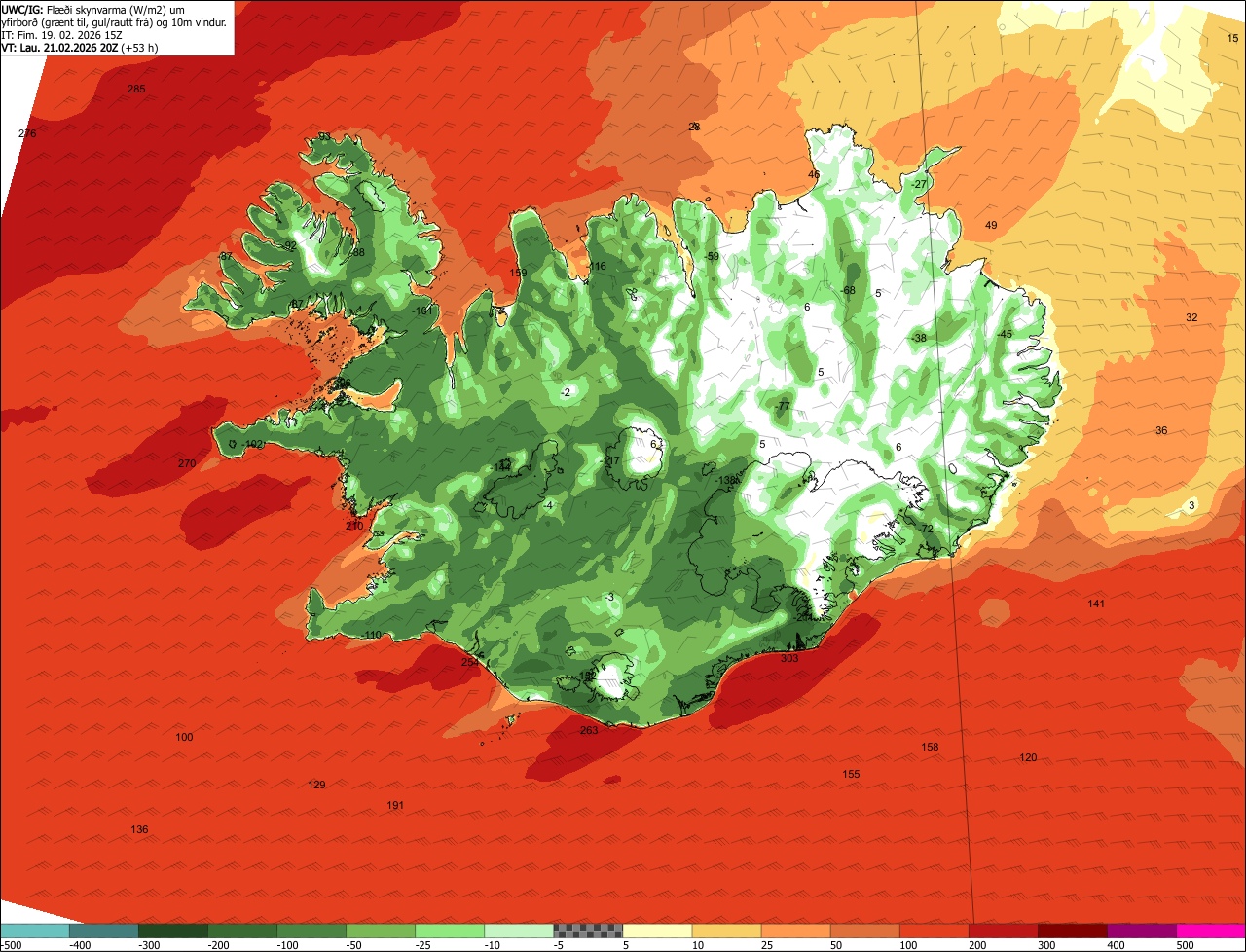Click the map value 263 off the south coast
The width and height of the screenshot is (1246, 952).
pos(589,731)
